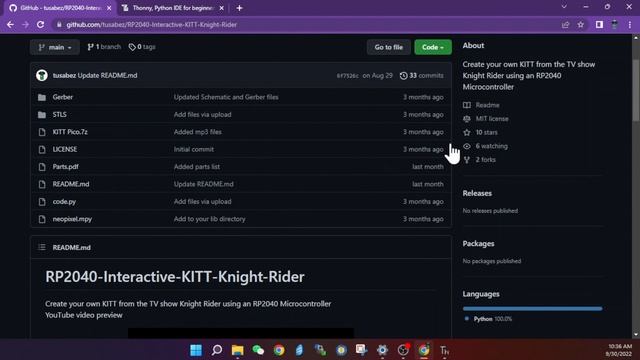
Task: Click the Python language percentage bar
Action: (532, 309)
